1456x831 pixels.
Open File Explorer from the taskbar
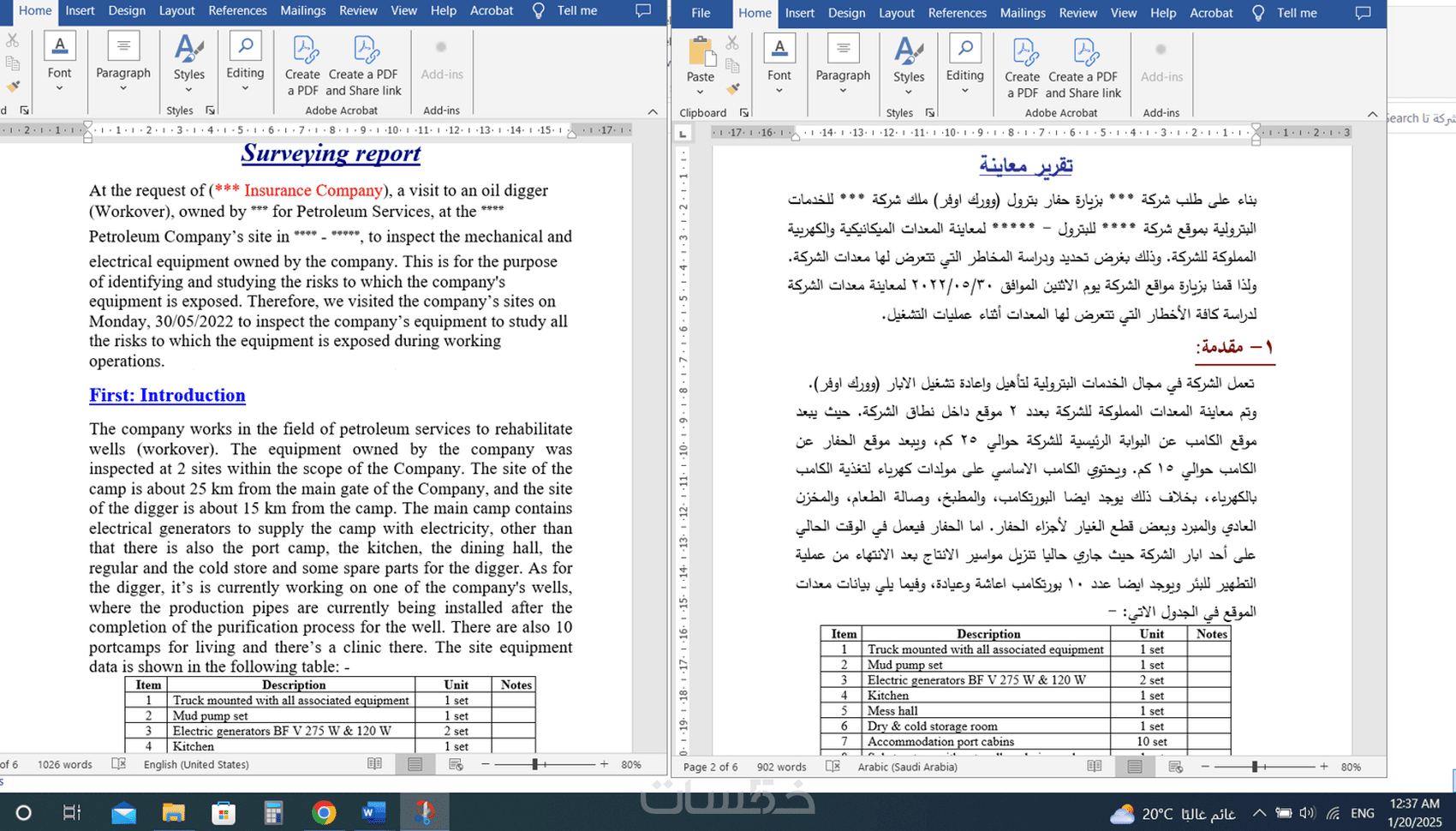174,812
